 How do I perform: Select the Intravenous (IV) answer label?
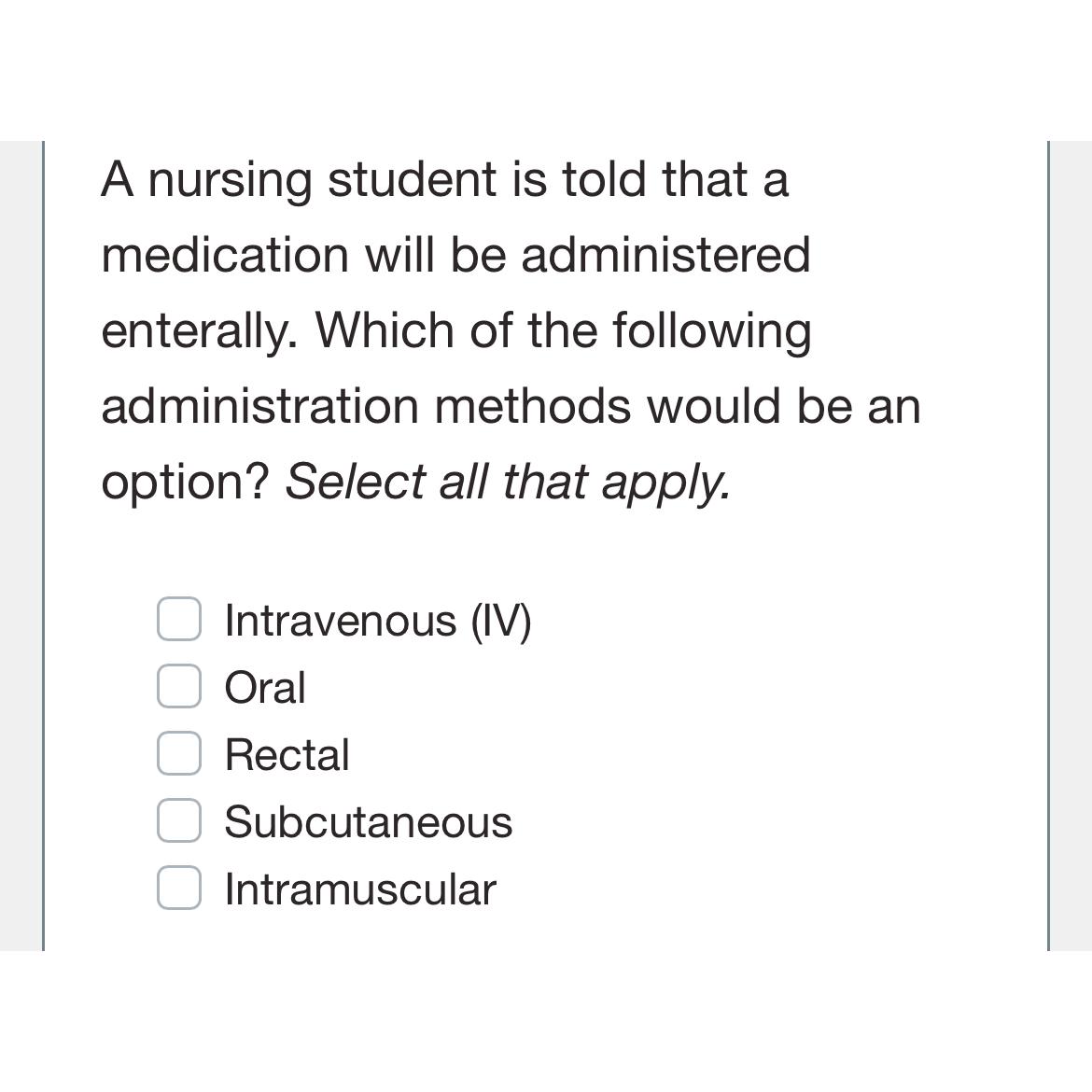[377, 618]
